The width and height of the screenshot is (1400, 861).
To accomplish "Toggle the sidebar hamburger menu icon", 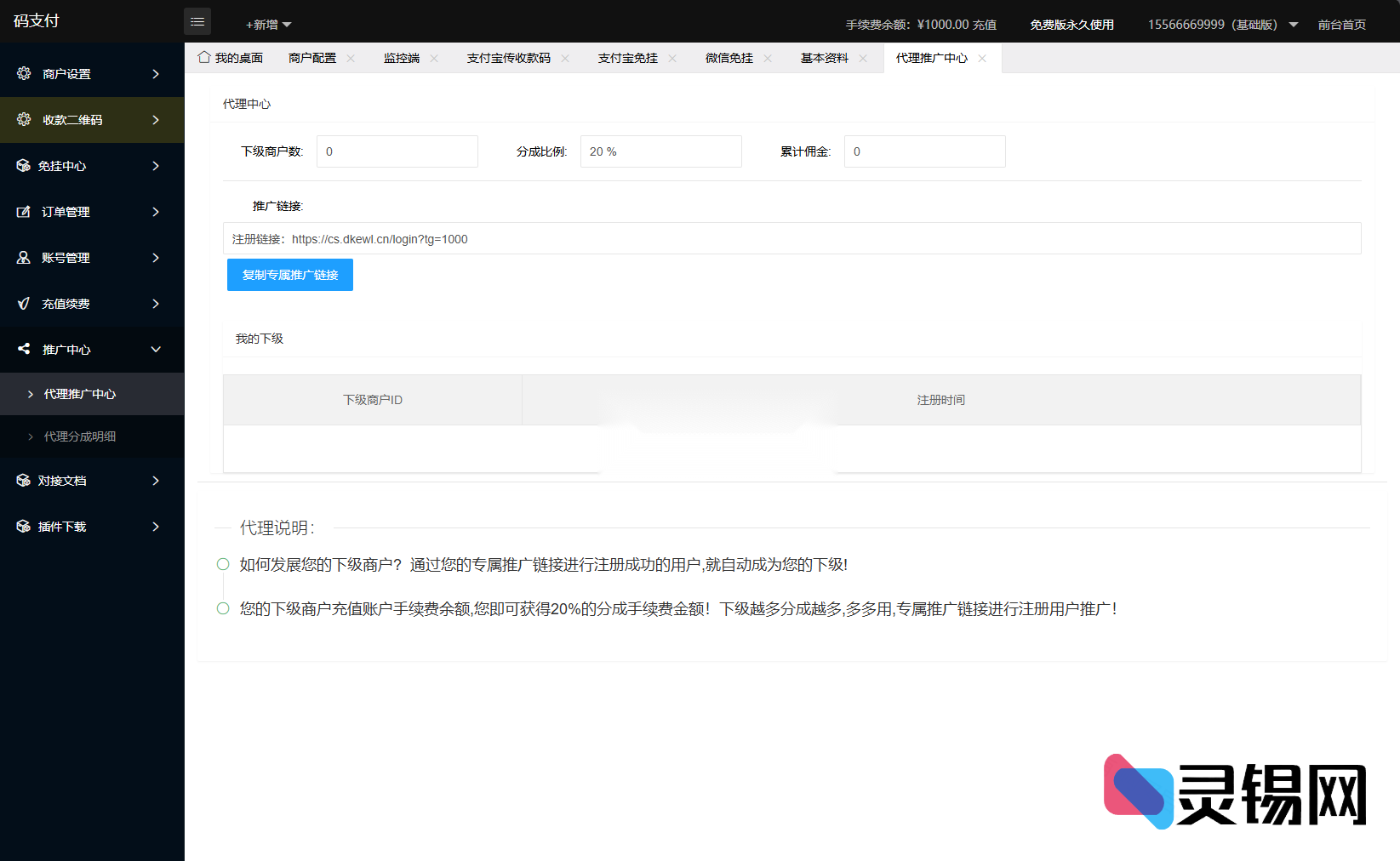I will (x=197, y=21).
